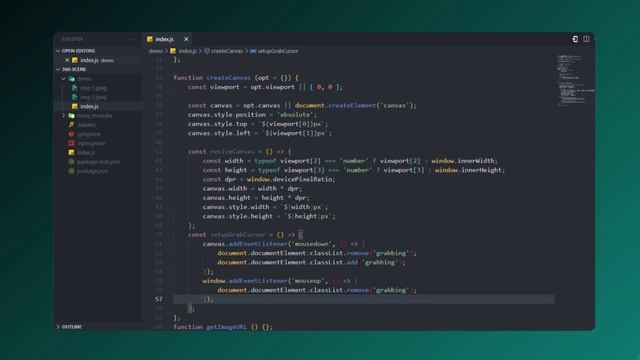The width and height of the screenshot is (640, 360).
Task: Click 'setupGrabCursor' constant name
Action: pyautogui.click(x=238, y=235)
